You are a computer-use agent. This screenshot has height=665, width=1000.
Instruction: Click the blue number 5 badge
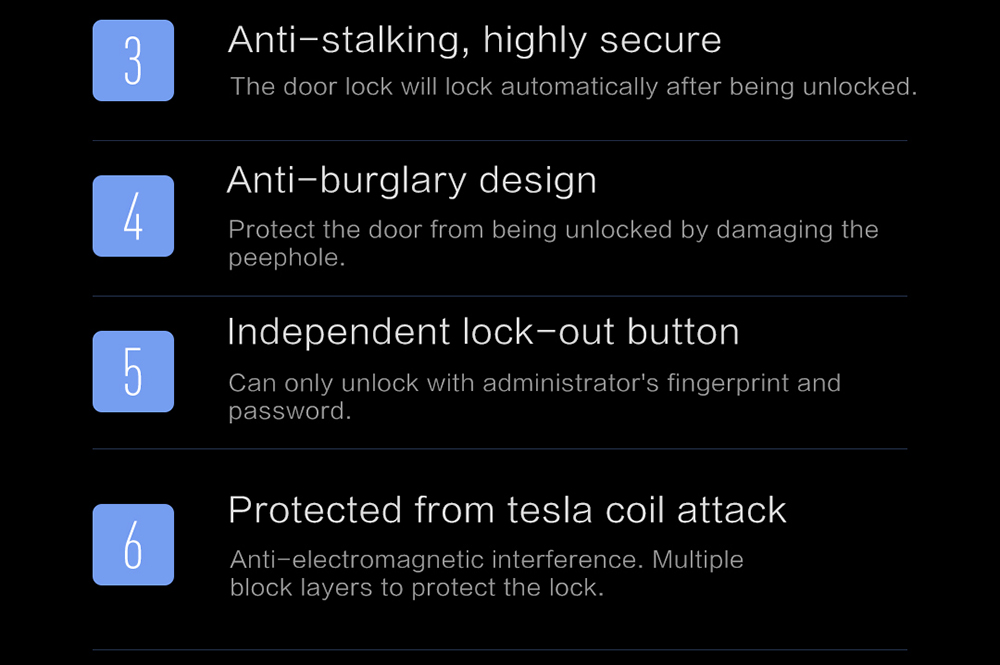[x=133, y=372]
